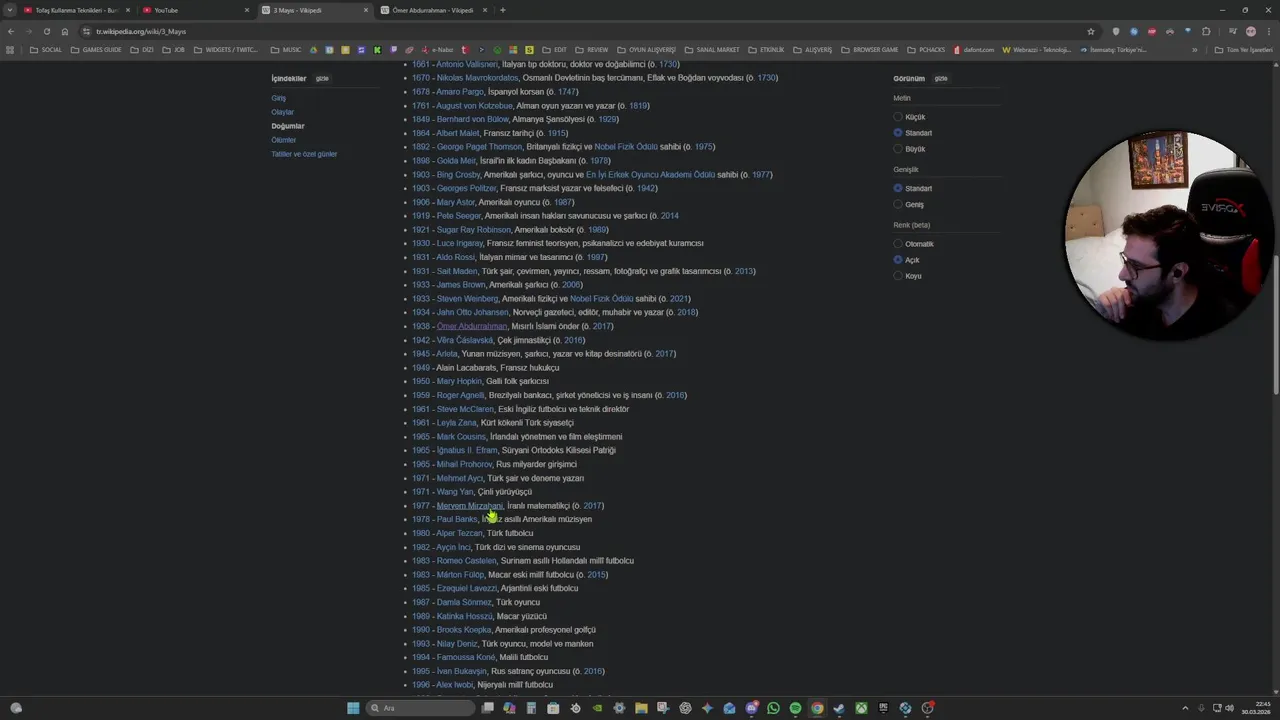The width and height of the screenshot is (1280, 720).
Task: Open the GAMES GUIDE bookmarks folder
Action: (x=96, y=50)
